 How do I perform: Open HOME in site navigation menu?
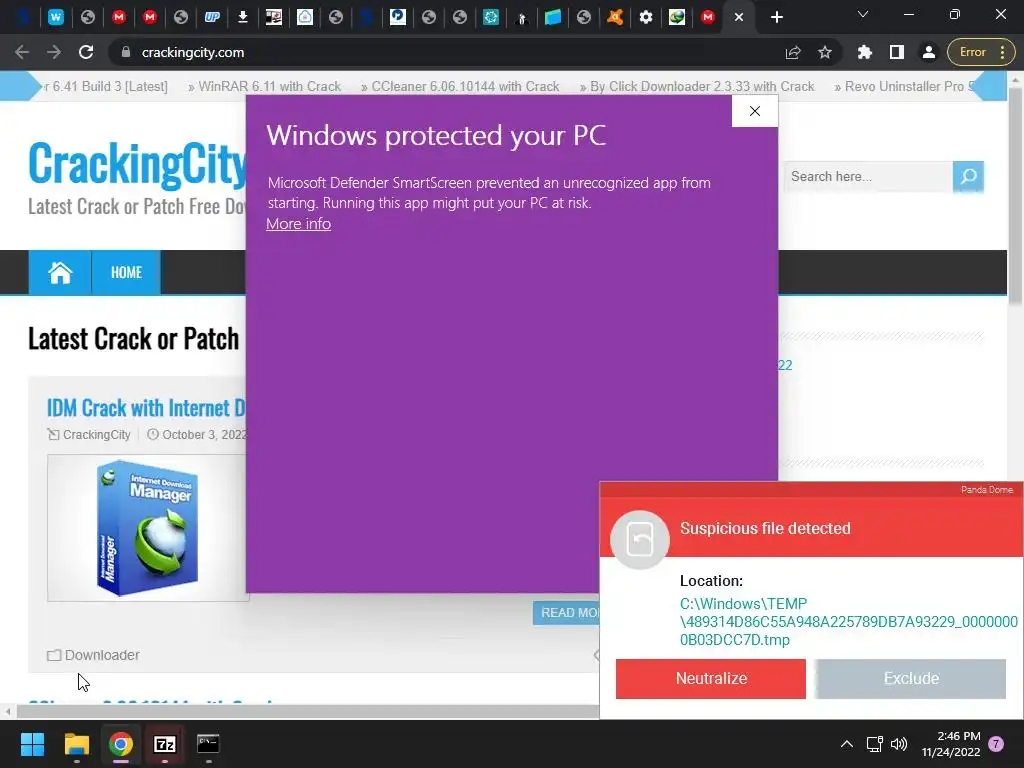126,272
